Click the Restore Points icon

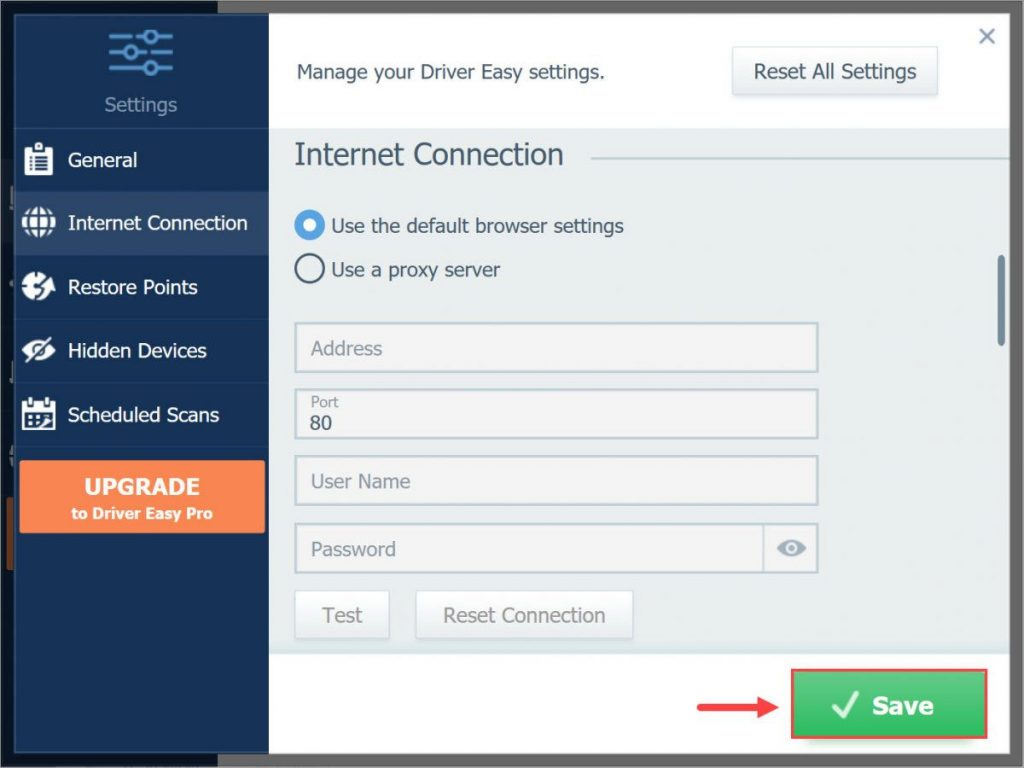(38, 287)
